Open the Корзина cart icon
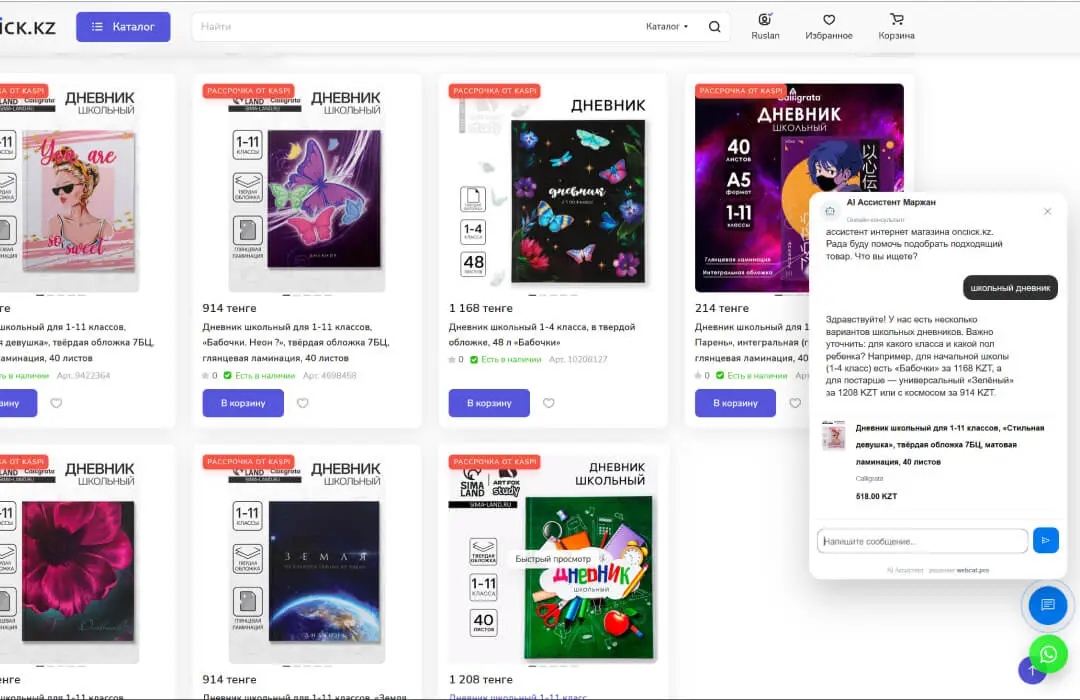This screenshot has height=700, width=1080. coord(896,27)
